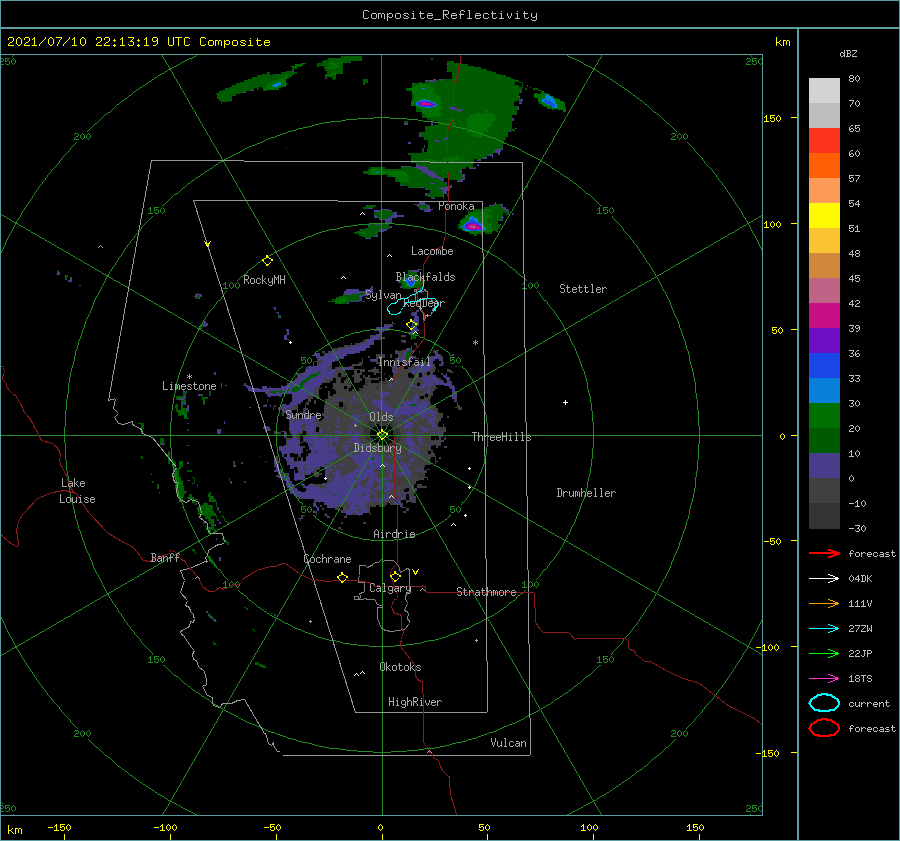900x841 pixels.
Task: Click the -100 tick on the bottom axis
Action: (165, 827)
